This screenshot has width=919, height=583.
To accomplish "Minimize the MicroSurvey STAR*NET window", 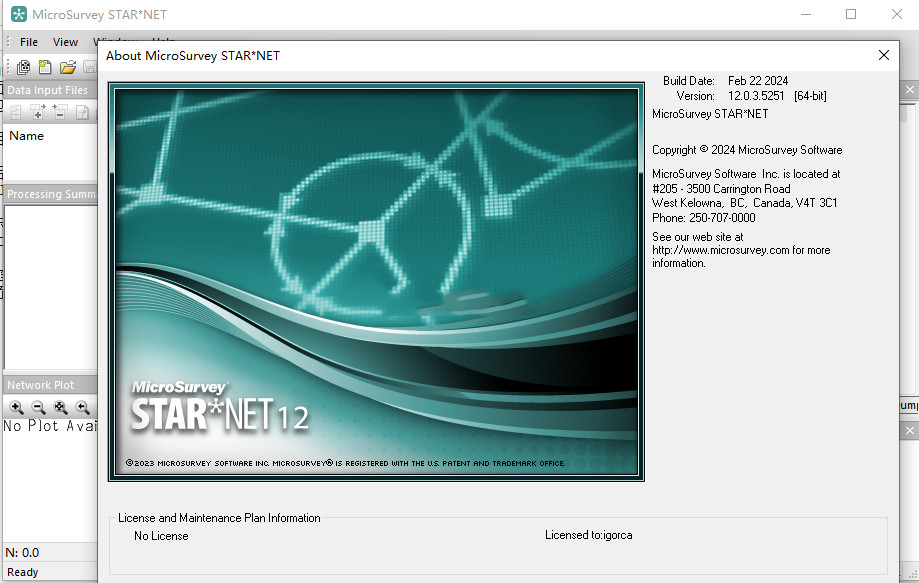I will click(806, 15).
